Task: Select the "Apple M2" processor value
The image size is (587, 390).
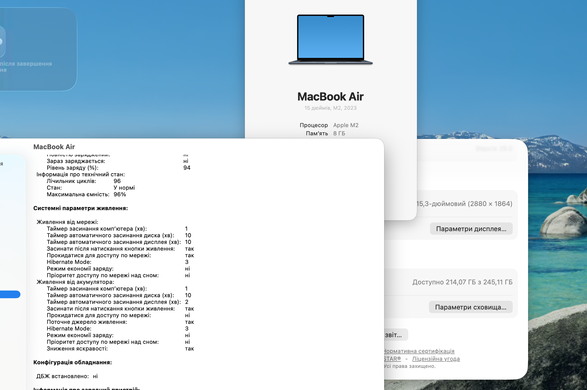Action: [x=346, y=125]
